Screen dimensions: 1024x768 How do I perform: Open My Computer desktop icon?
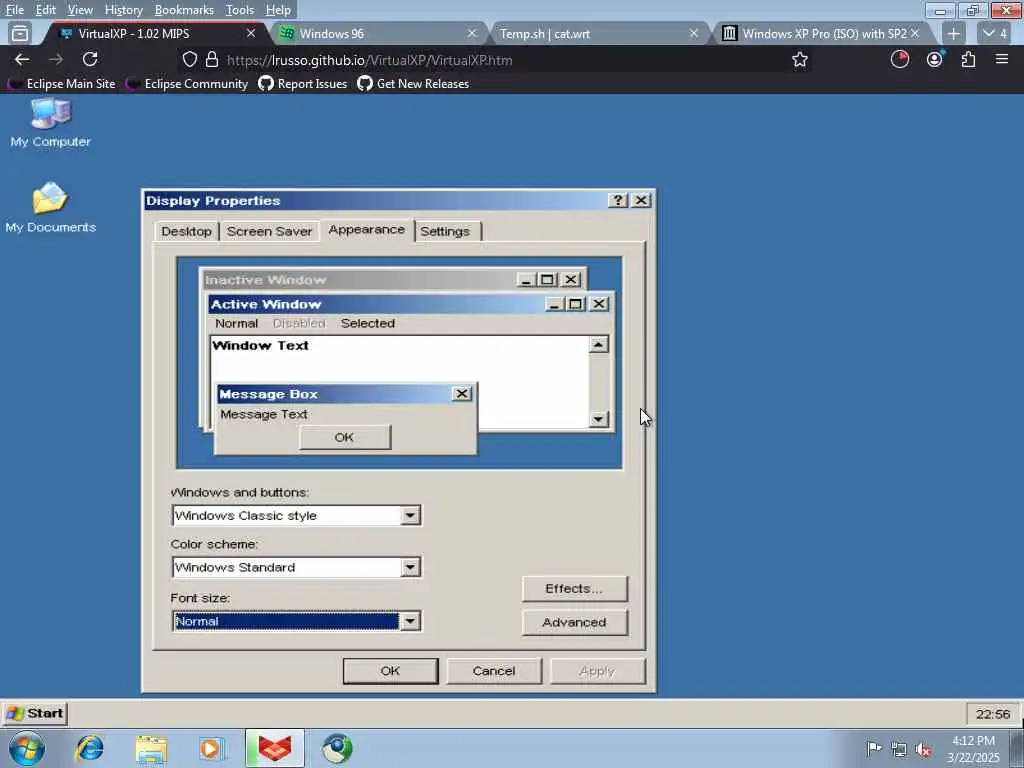pos(50,123)
